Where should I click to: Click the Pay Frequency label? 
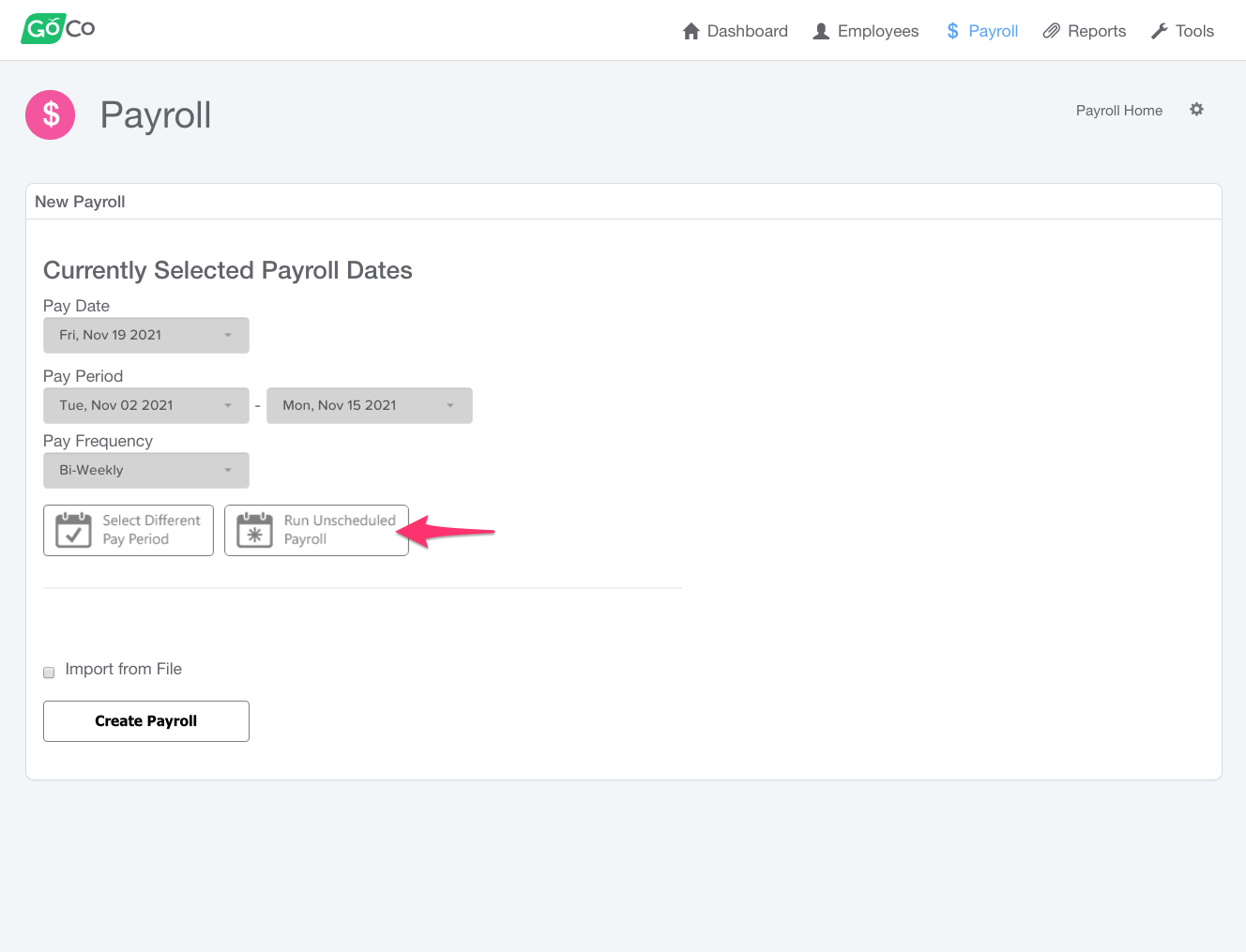[x=98, y=441]
